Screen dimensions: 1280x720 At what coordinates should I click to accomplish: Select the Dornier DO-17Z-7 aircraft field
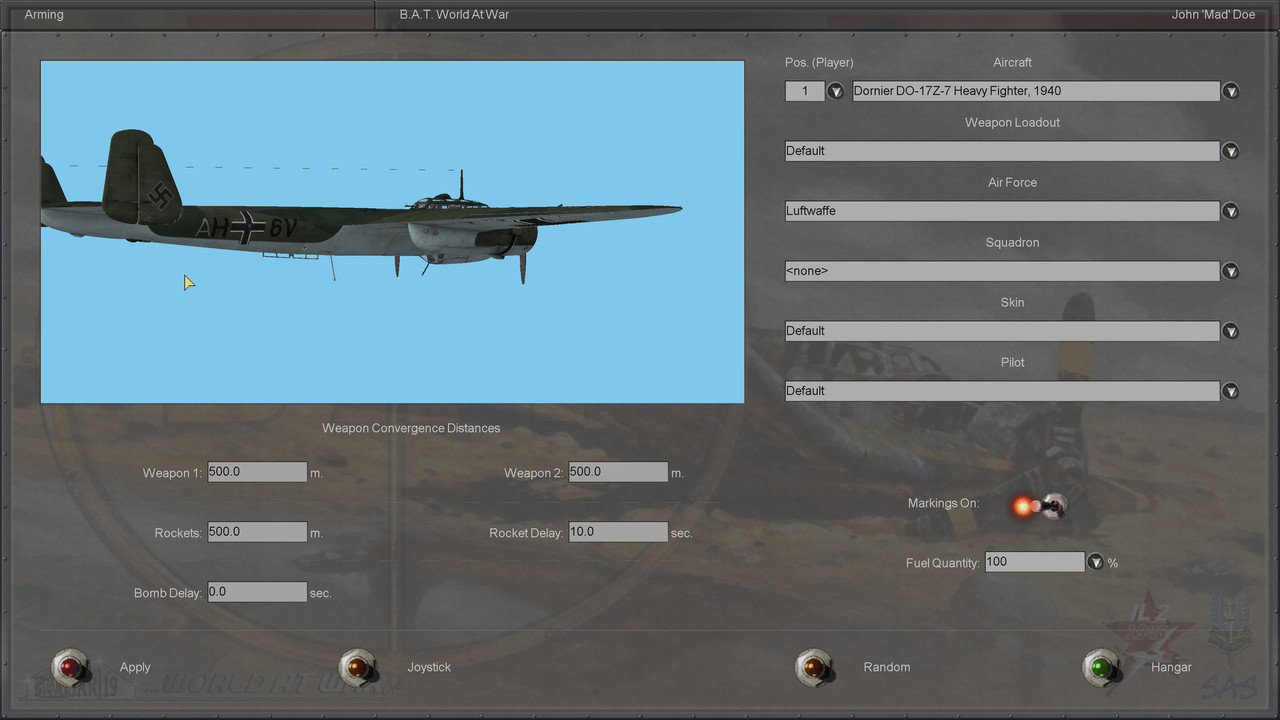coord(1036,91)
